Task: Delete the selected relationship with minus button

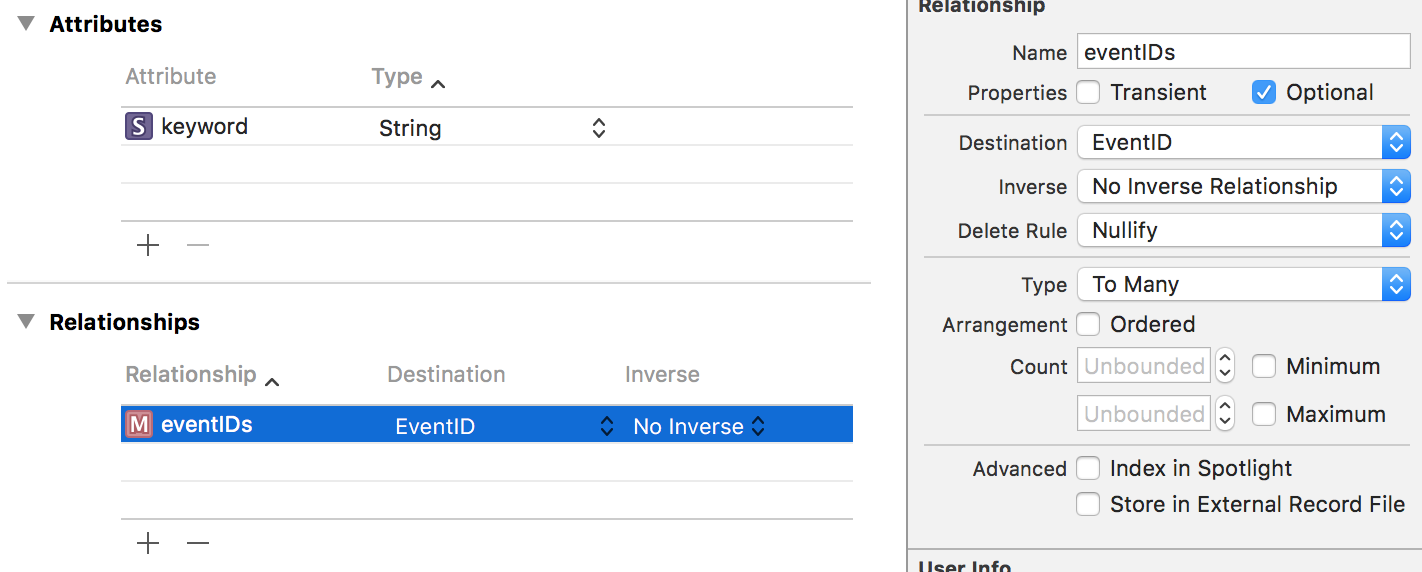Action: pos(198,543)
